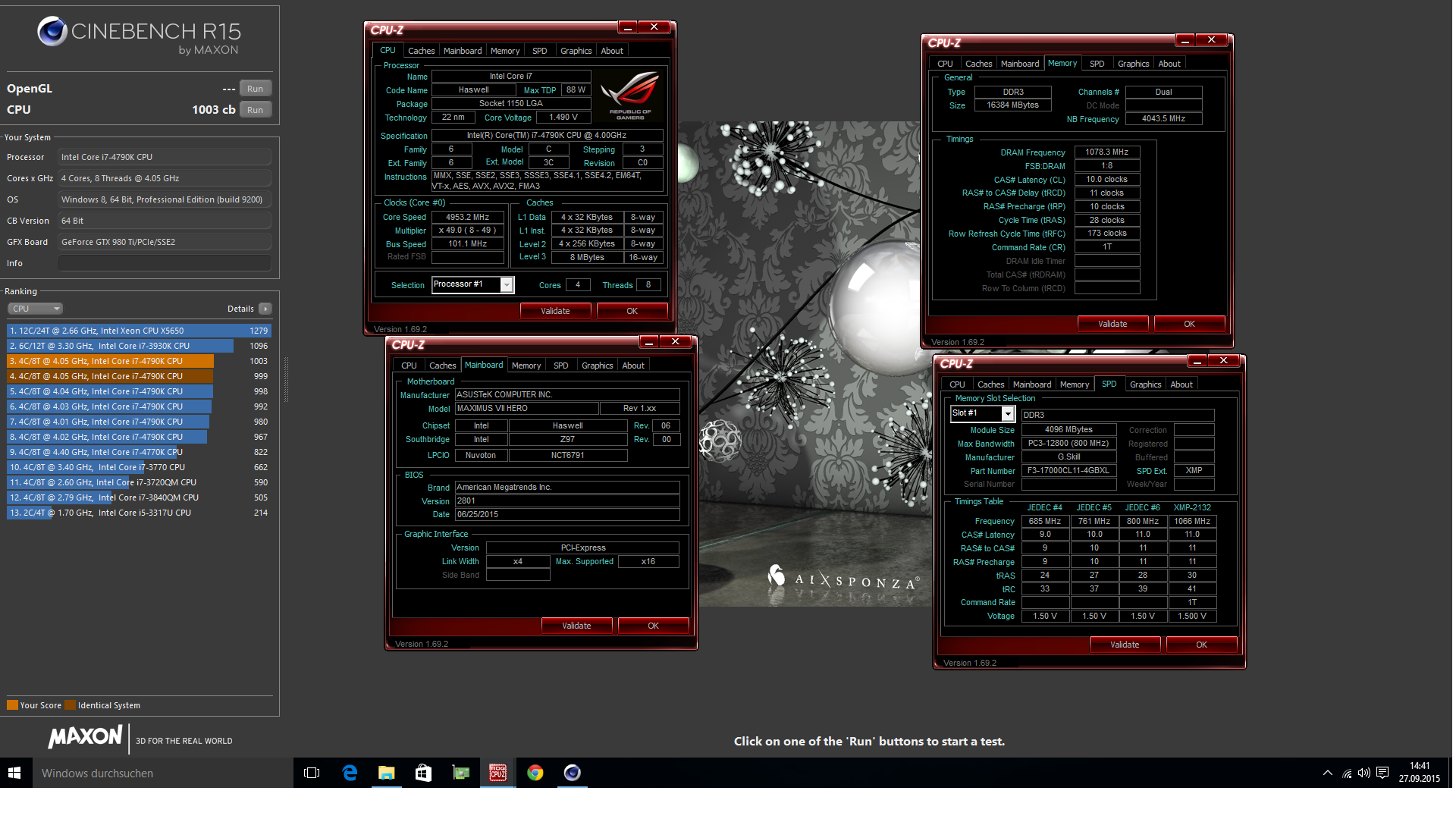Image resolution: width=1456 pixels, height=819 pixels.
Task: Click the Identical System legend swatch
Action: coord(70,705)
